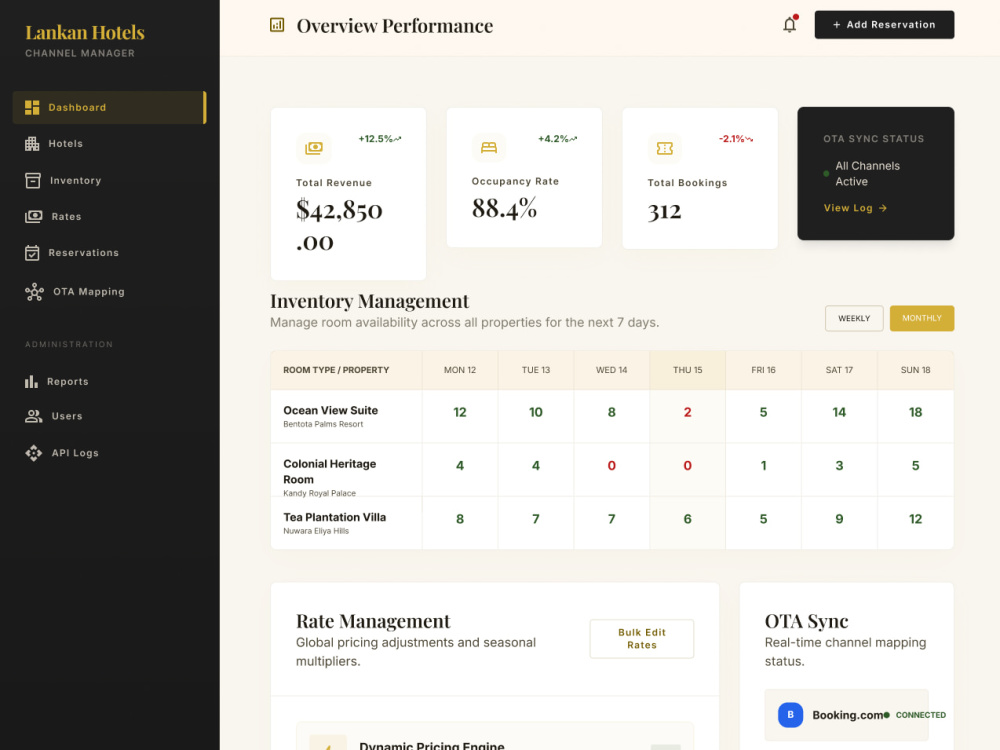Viewport: 1000px width, 750px height.
Task: Click the TUE 13 column header
Action: point(536,370)
